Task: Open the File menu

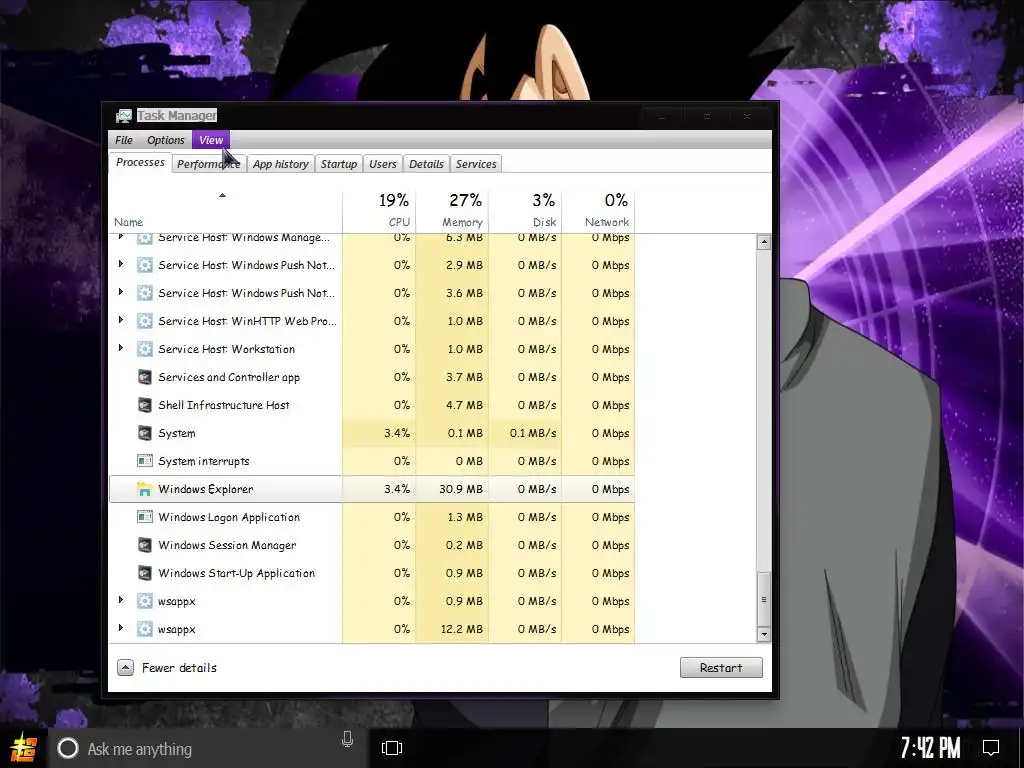Action: (x=123, y=140)
